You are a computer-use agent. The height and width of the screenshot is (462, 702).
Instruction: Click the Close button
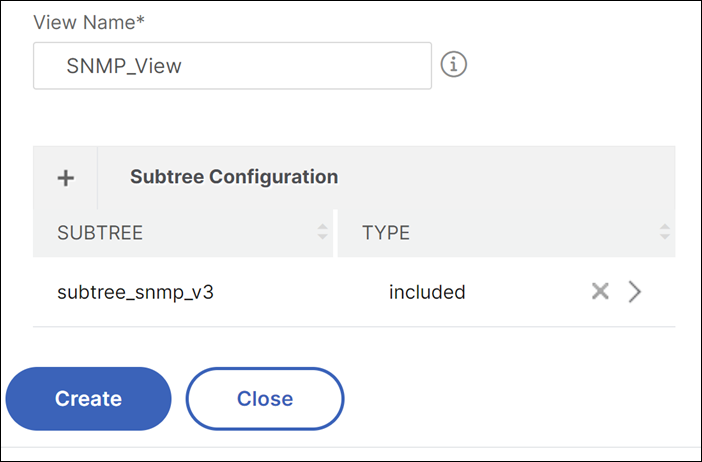(265, 398)
